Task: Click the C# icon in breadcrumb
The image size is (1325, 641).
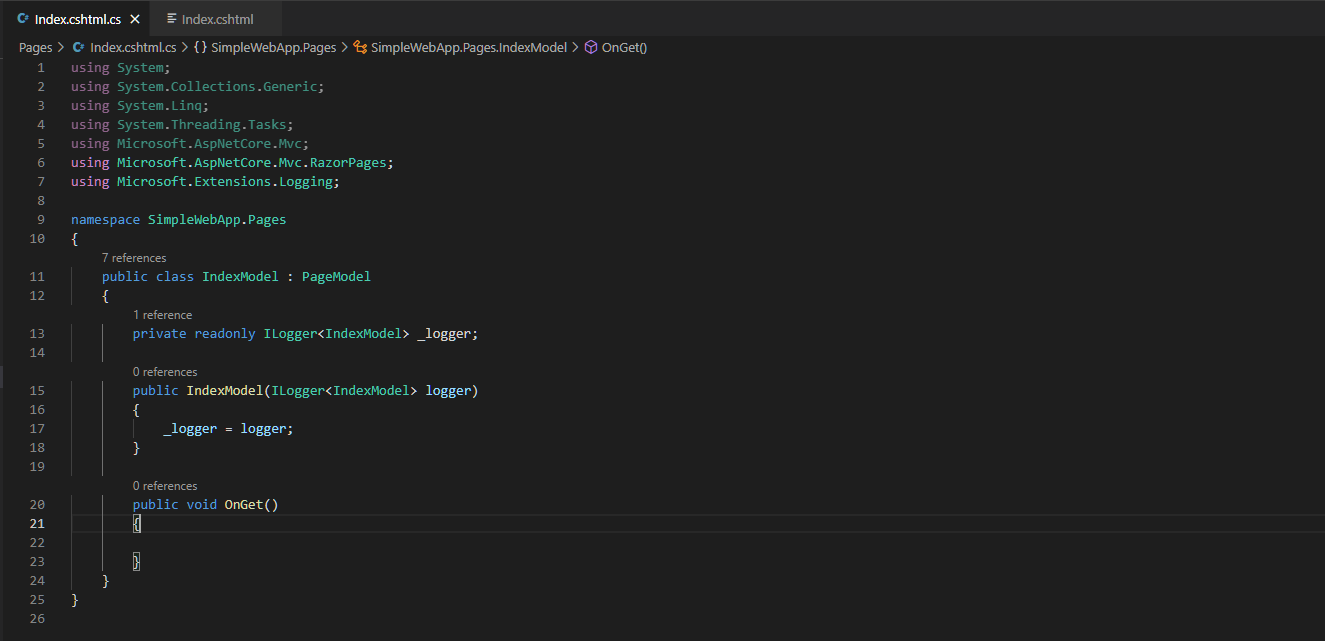Action: [78, 47]
